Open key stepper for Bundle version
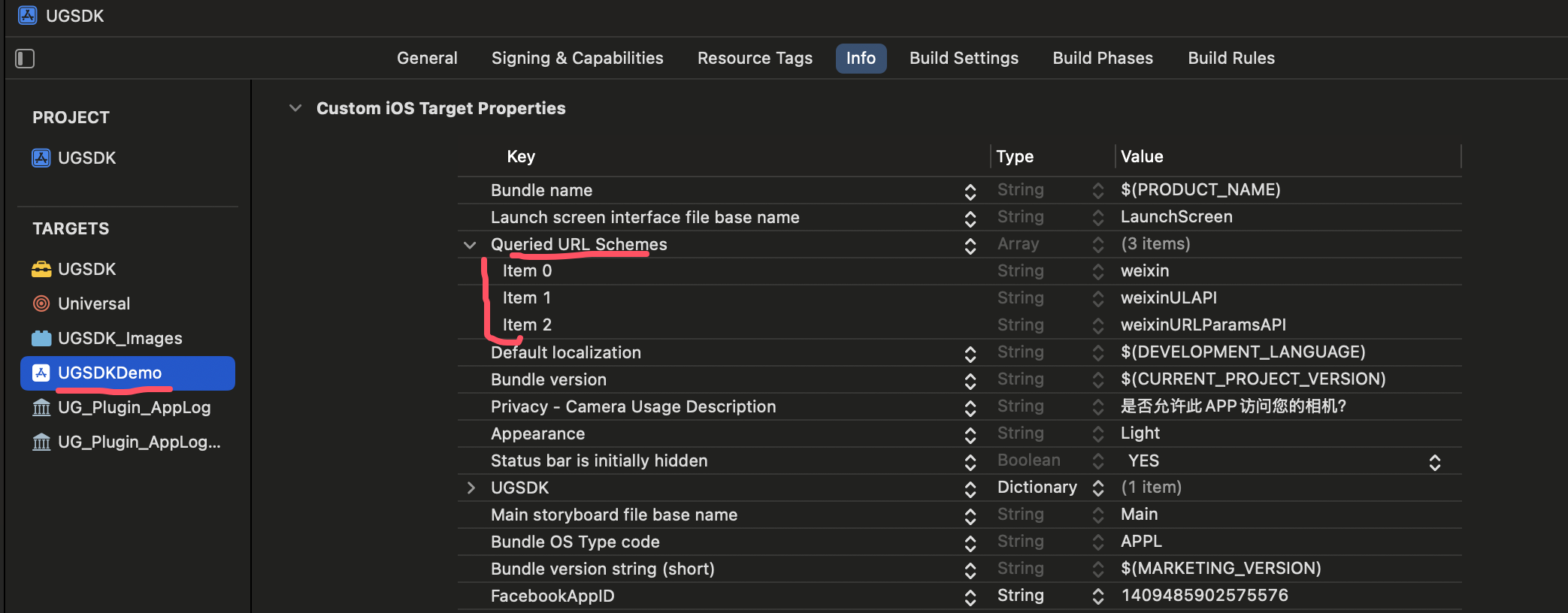 click(x=970, y=381)
